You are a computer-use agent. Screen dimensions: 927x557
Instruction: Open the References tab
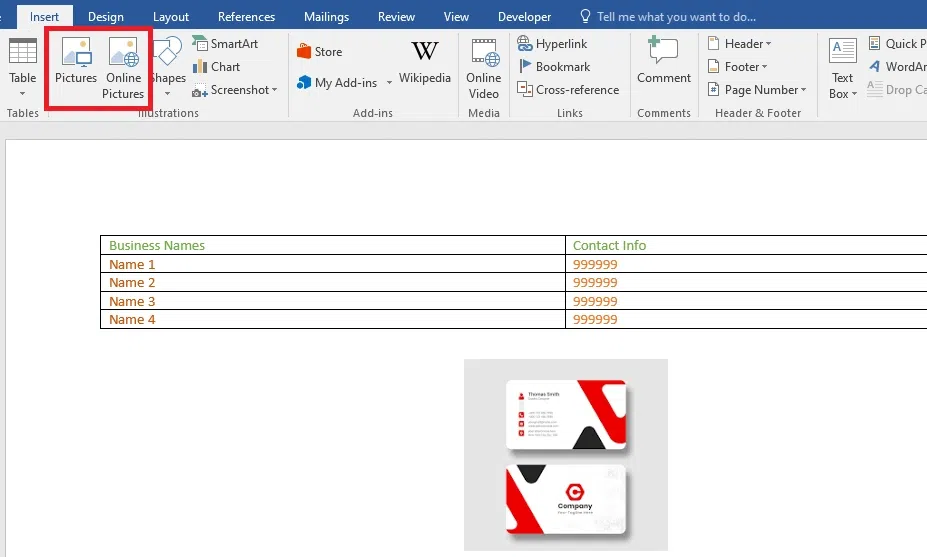[x=247, y=17]
